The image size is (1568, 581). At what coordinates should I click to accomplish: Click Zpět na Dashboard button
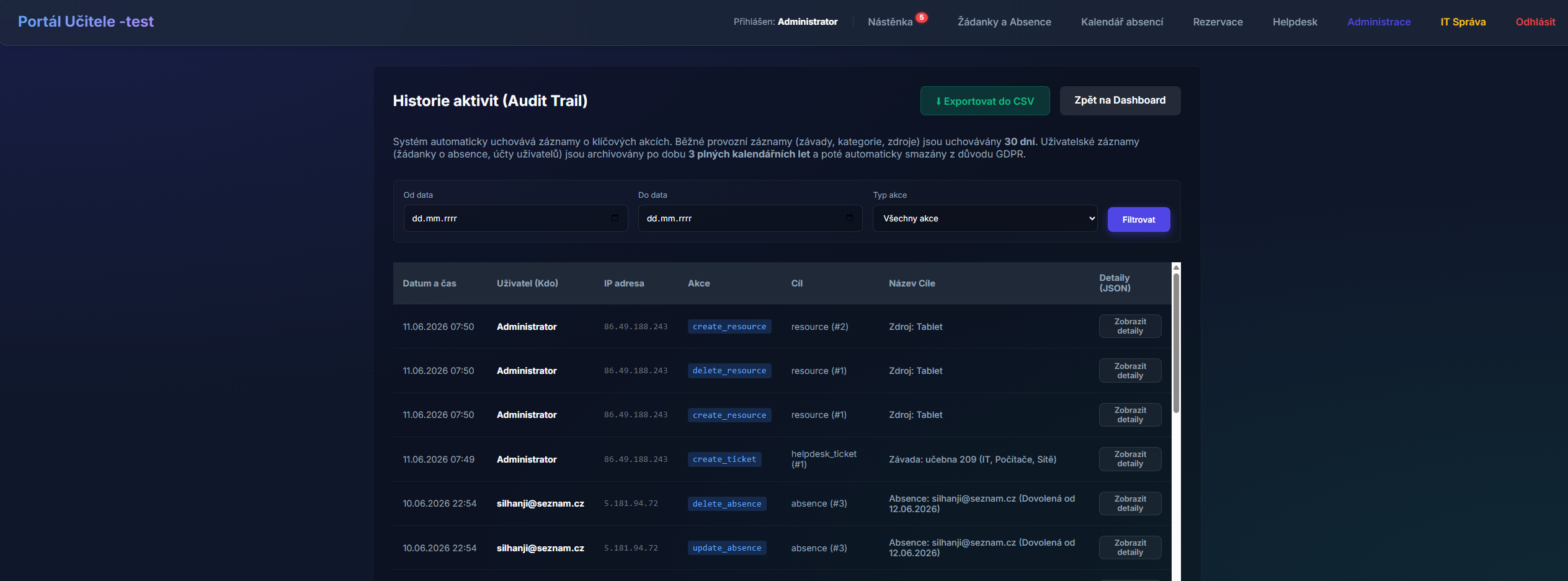tap(1120, 100)
